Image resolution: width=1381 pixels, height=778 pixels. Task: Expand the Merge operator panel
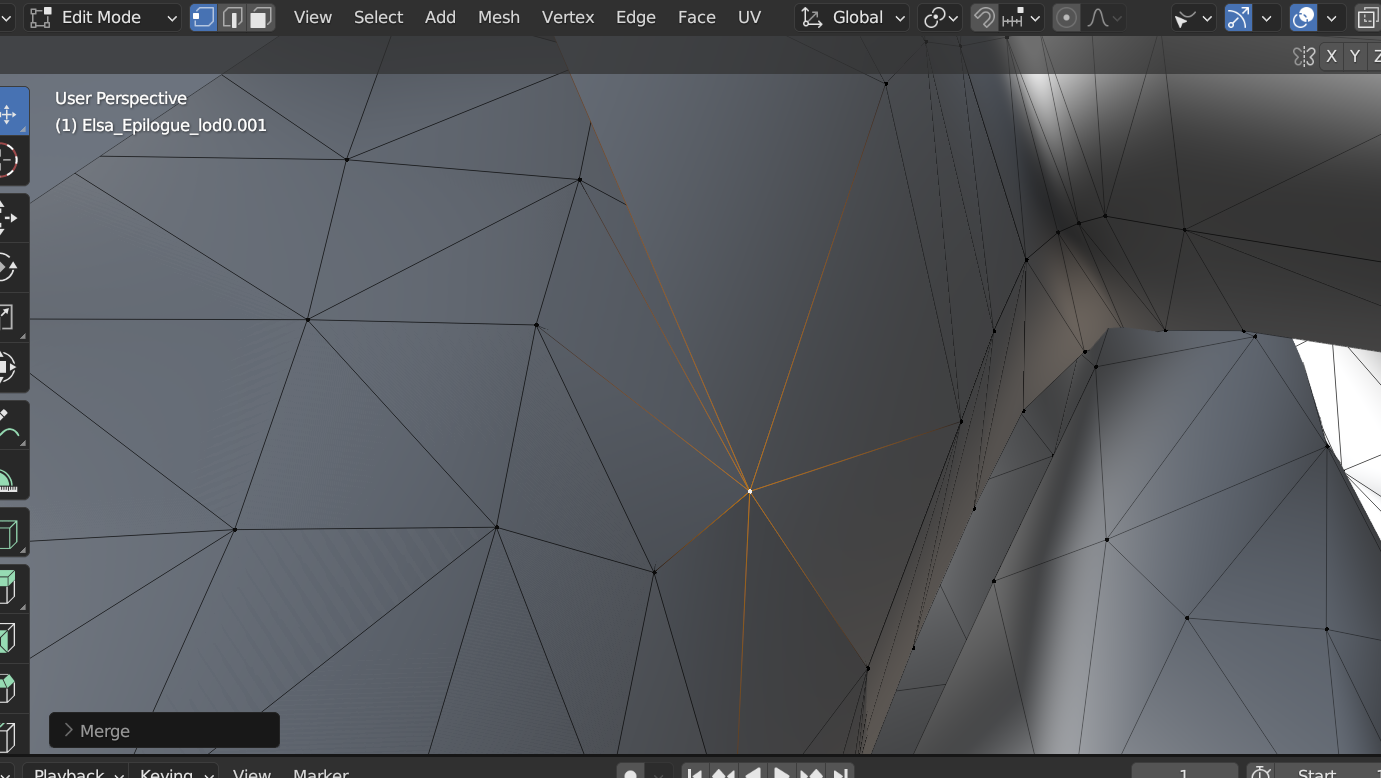coord(164,731)
